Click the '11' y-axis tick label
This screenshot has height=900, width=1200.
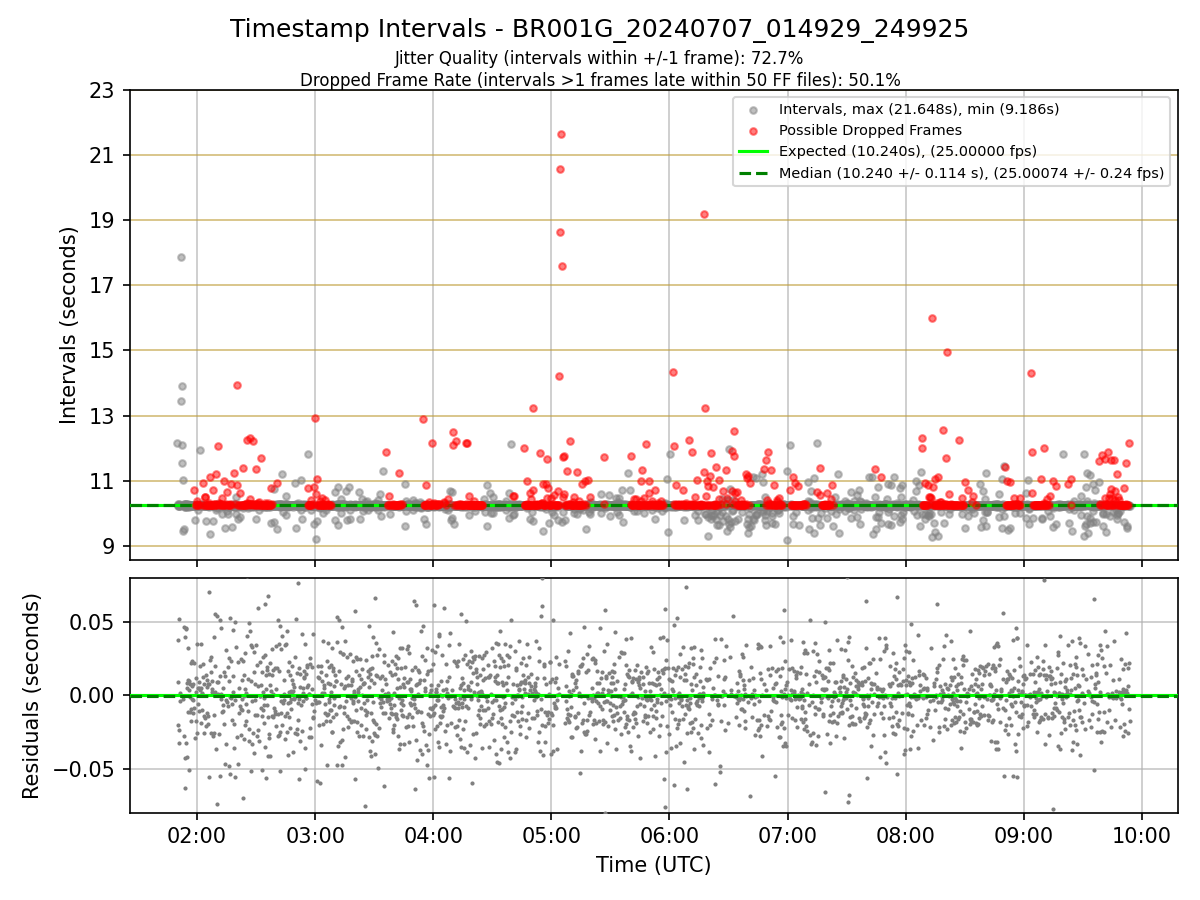103,481
